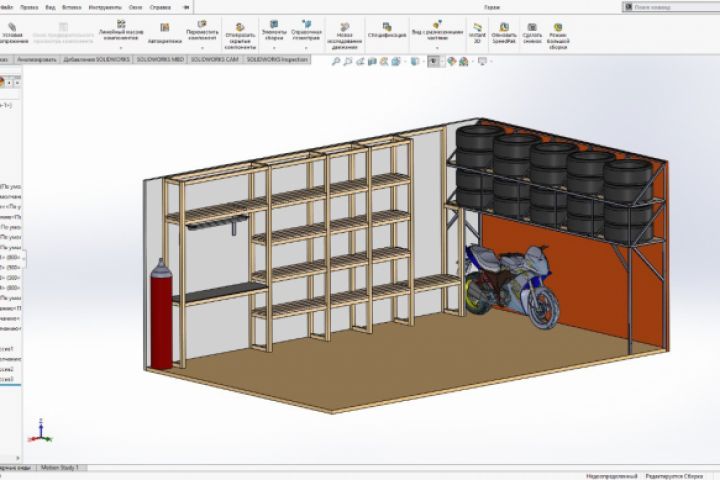
Task: Click Update SpeedPak button
Action: [x=504, y=33]
